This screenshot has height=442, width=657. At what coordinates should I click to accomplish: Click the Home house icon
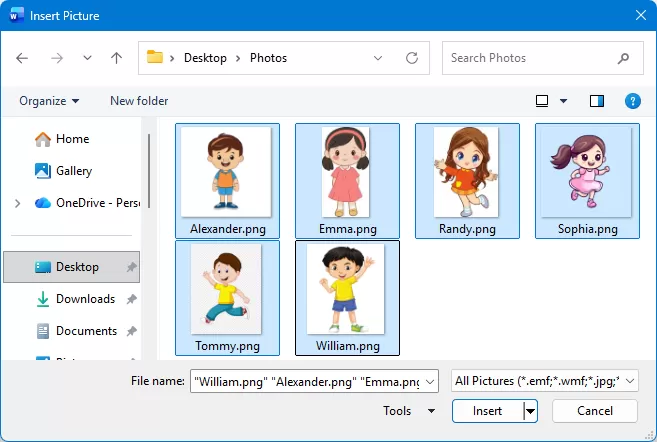click(x=43, y=139)
